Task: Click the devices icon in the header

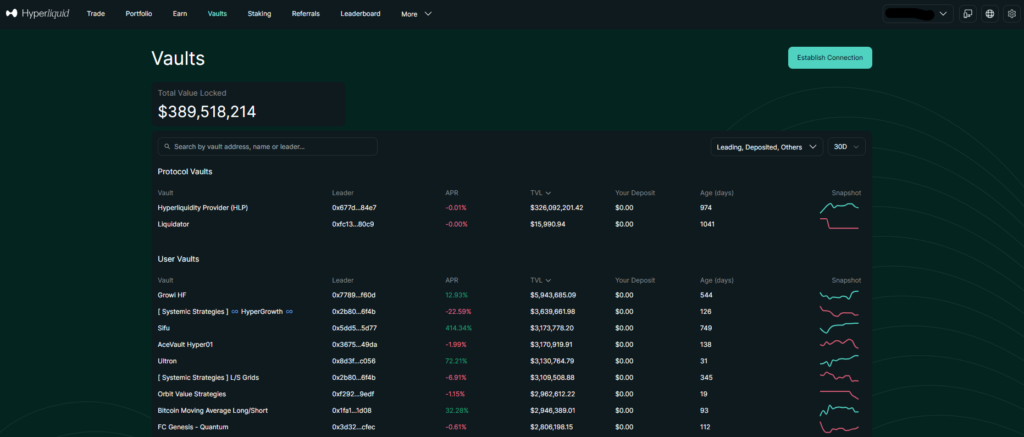Action: pyautogui.click(x=968, y=14)
